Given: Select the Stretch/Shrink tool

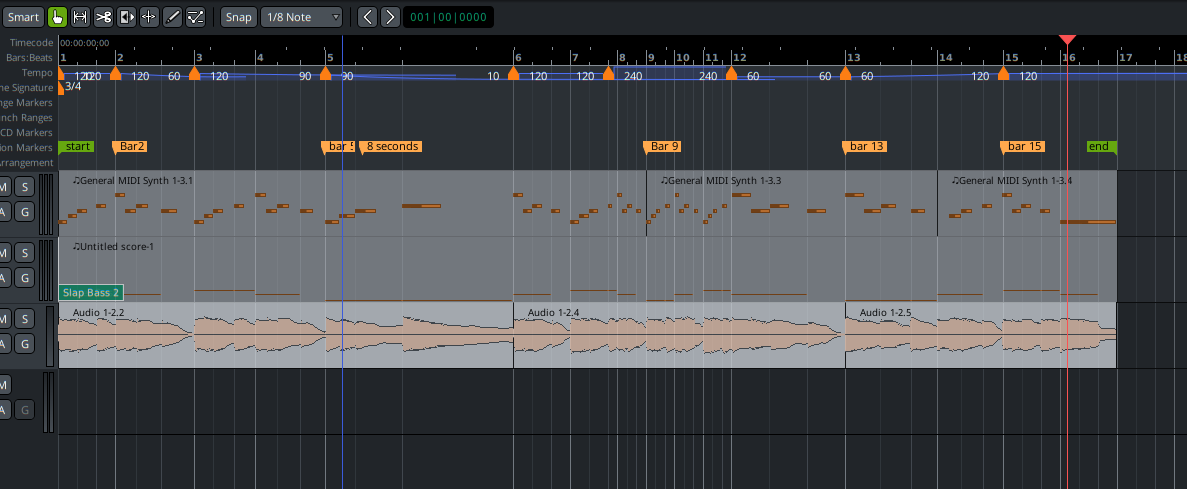Looking at the screenshot, I should pos(149,17).
